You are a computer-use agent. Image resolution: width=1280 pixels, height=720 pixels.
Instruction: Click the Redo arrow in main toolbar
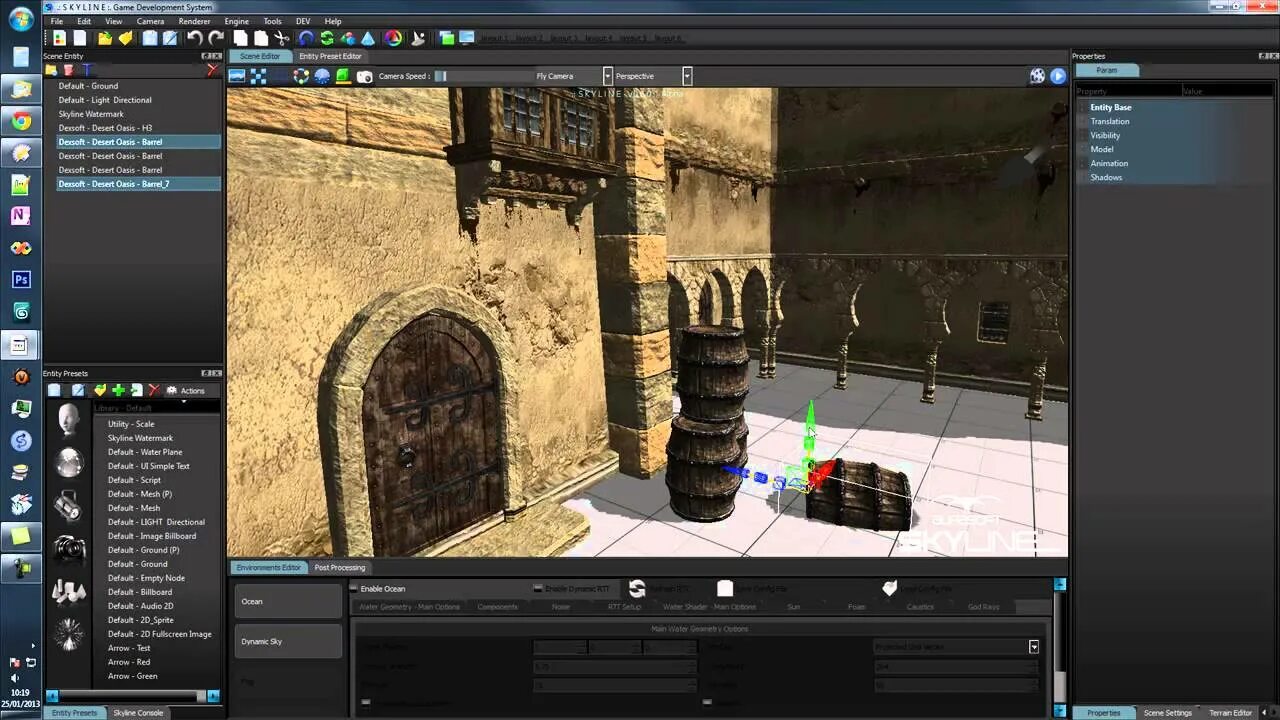tap(216, 38)
